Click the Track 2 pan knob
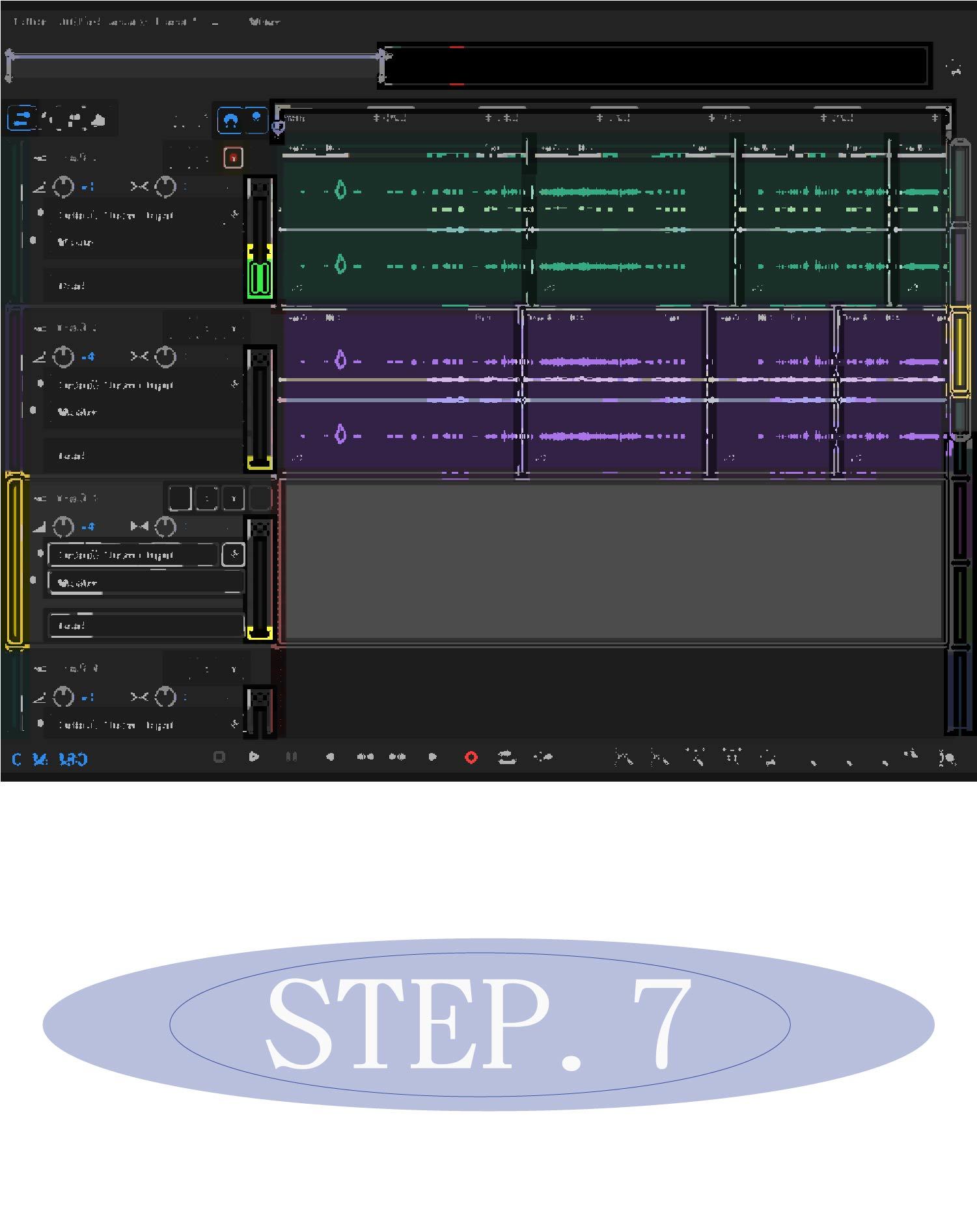 [165, 357]
